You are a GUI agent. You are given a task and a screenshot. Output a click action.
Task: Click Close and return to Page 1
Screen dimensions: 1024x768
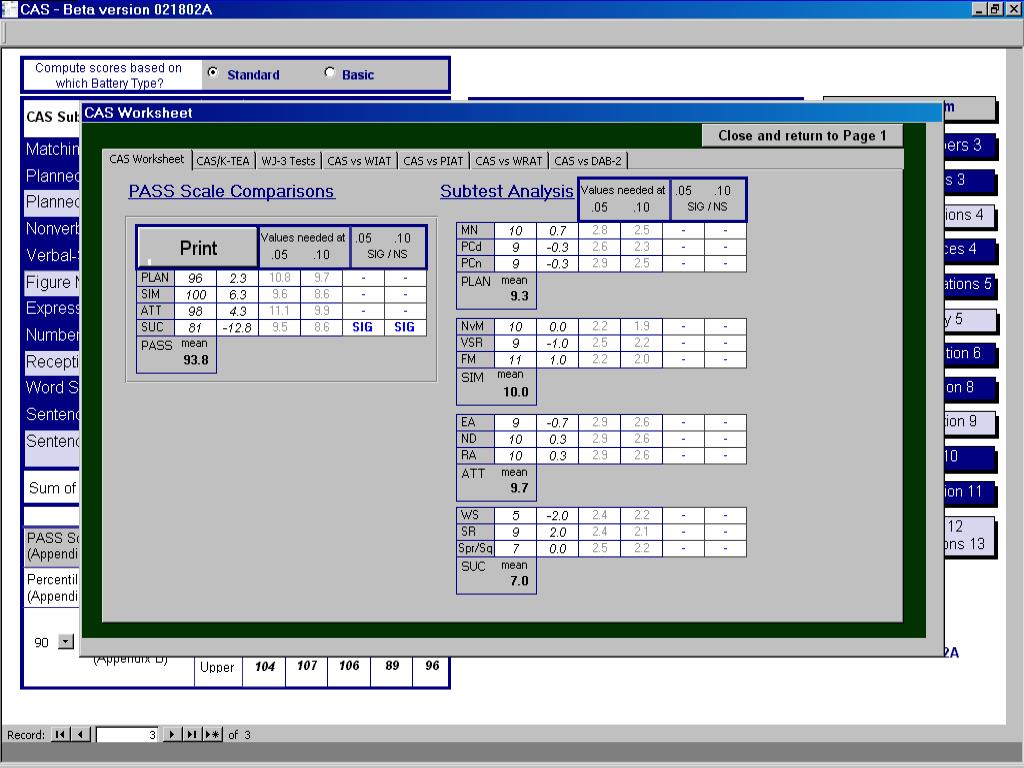point(802,136)
